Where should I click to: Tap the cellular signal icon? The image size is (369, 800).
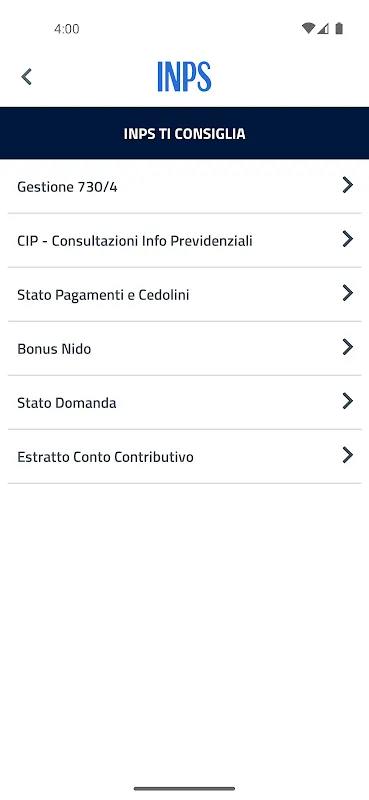[323, 28]
